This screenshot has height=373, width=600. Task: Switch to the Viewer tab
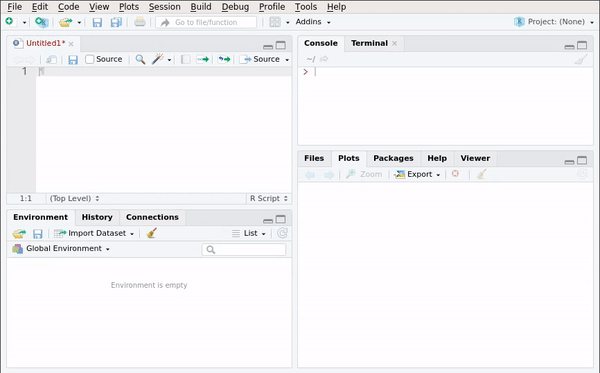pos(475,158)
